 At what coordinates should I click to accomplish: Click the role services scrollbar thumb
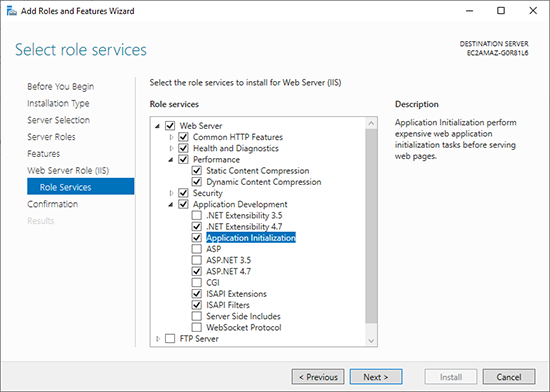point(371,226)
